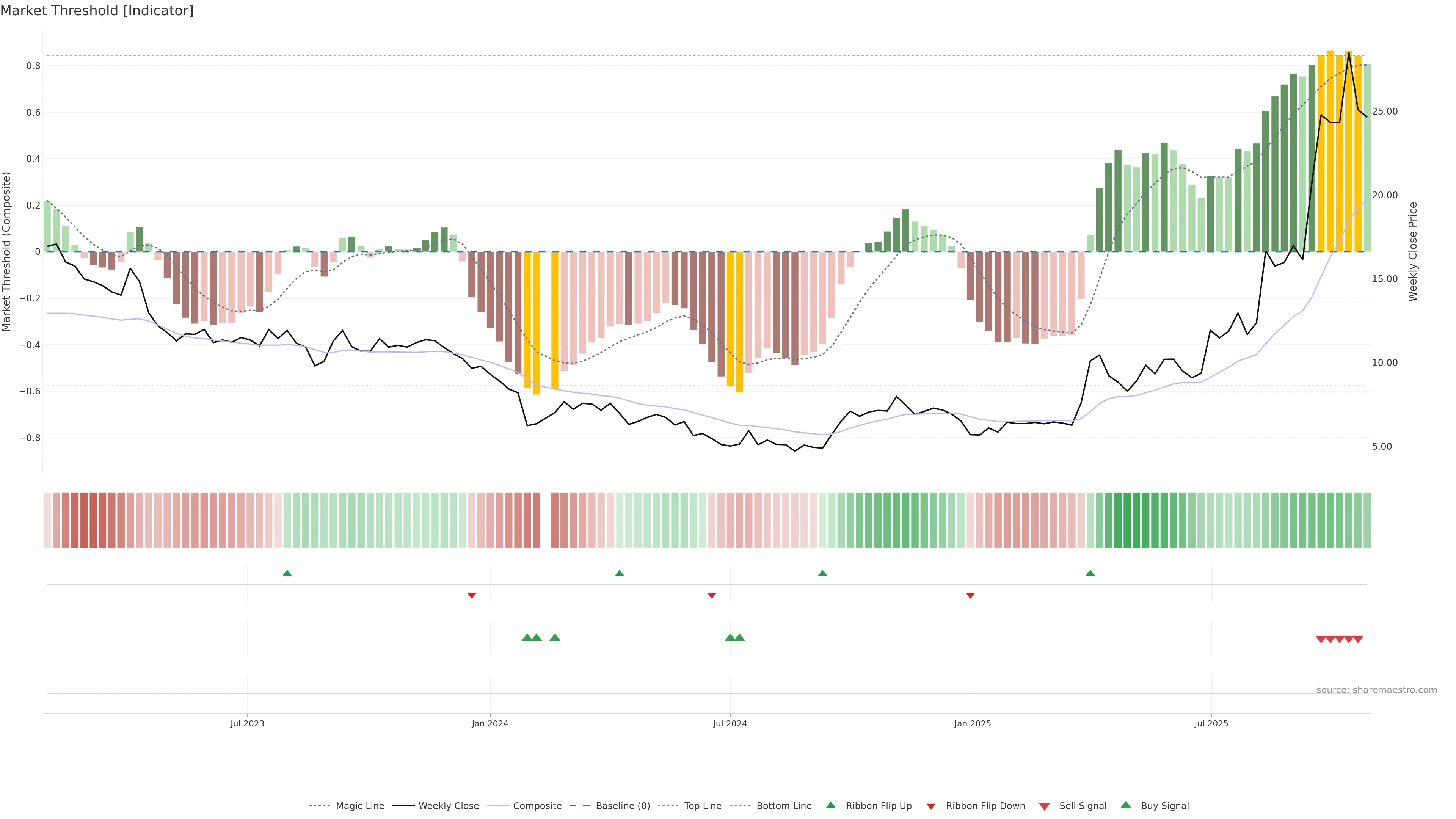Click the Market Threshold [Indicator] chart title
This screenshot has height=819, width=1456.
point(97,11)
